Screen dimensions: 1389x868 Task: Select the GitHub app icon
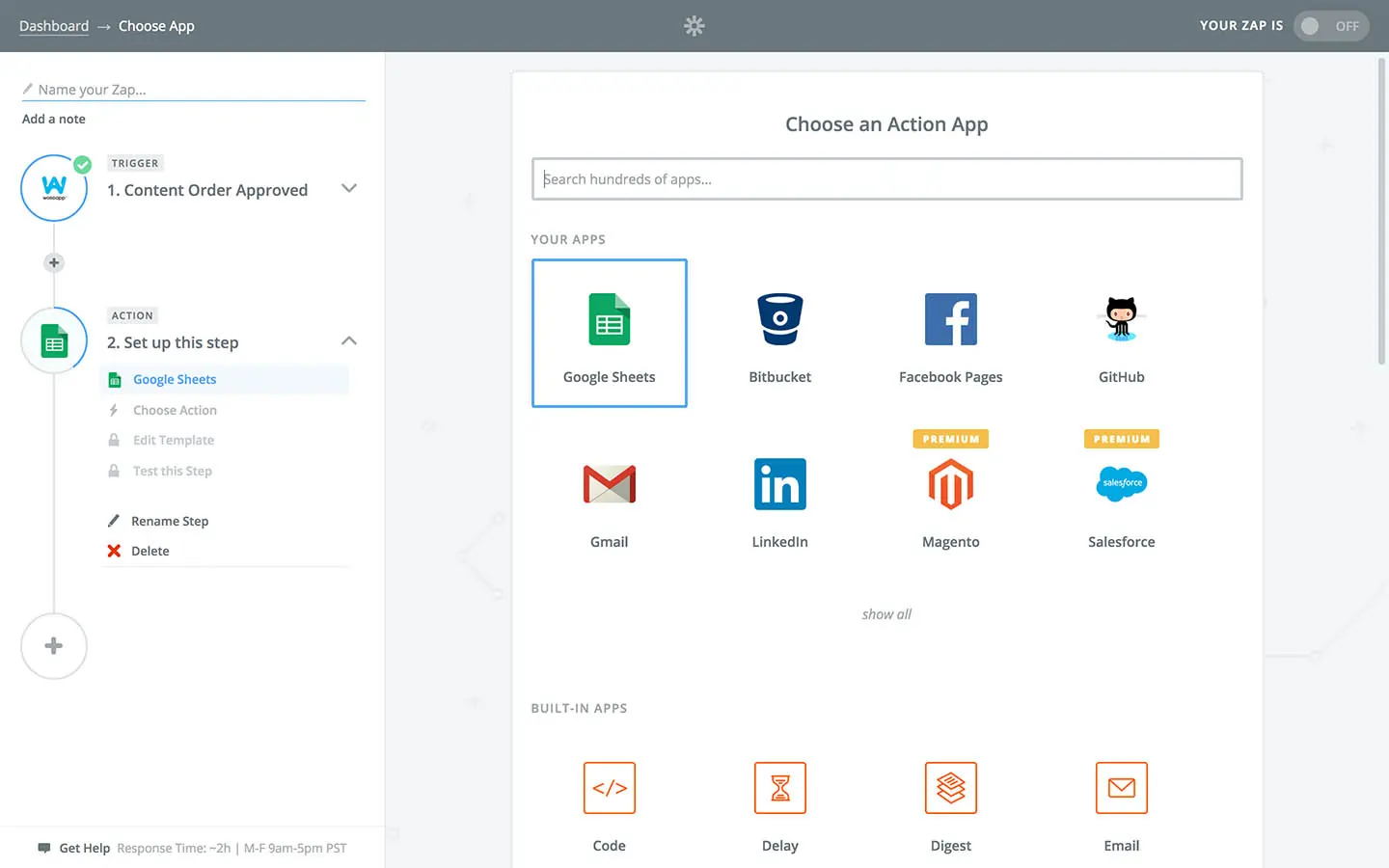coord(1121,319)
